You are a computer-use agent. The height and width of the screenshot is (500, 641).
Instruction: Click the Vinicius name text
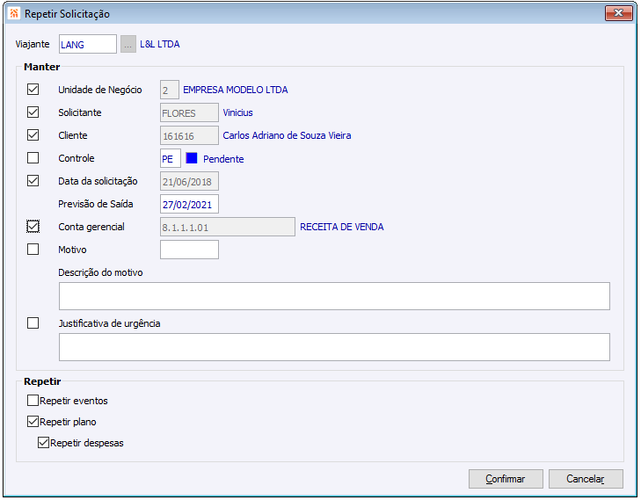tap(238, 112)
